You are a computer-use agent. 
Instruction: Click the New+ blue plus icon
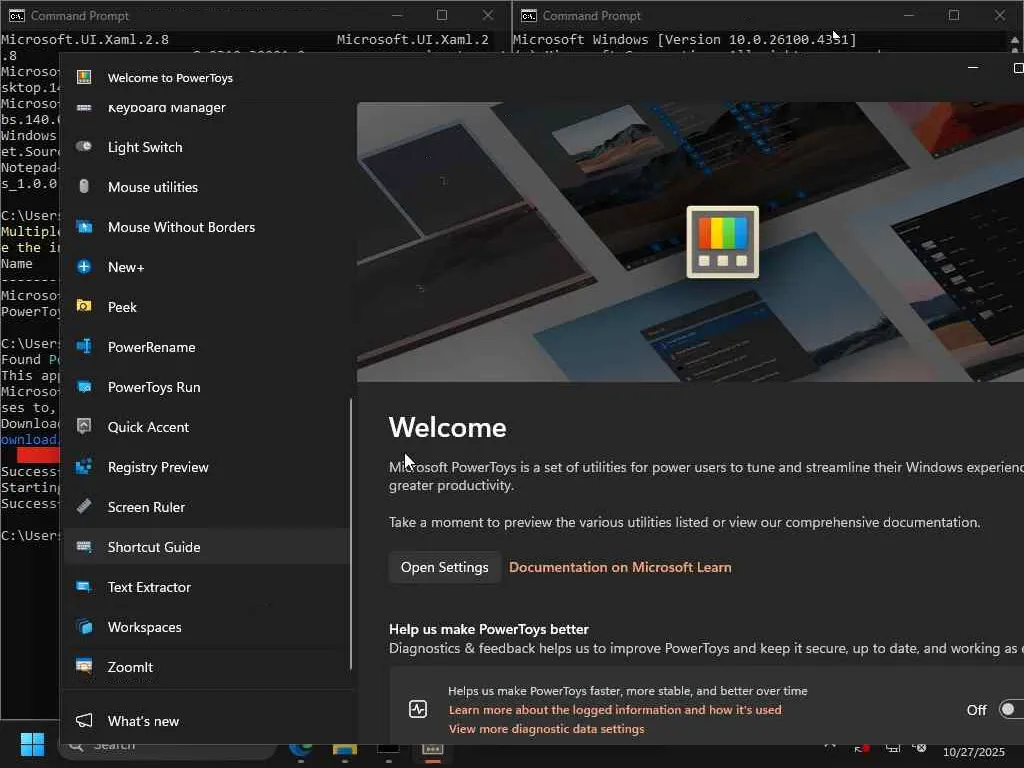coord(84,266)
